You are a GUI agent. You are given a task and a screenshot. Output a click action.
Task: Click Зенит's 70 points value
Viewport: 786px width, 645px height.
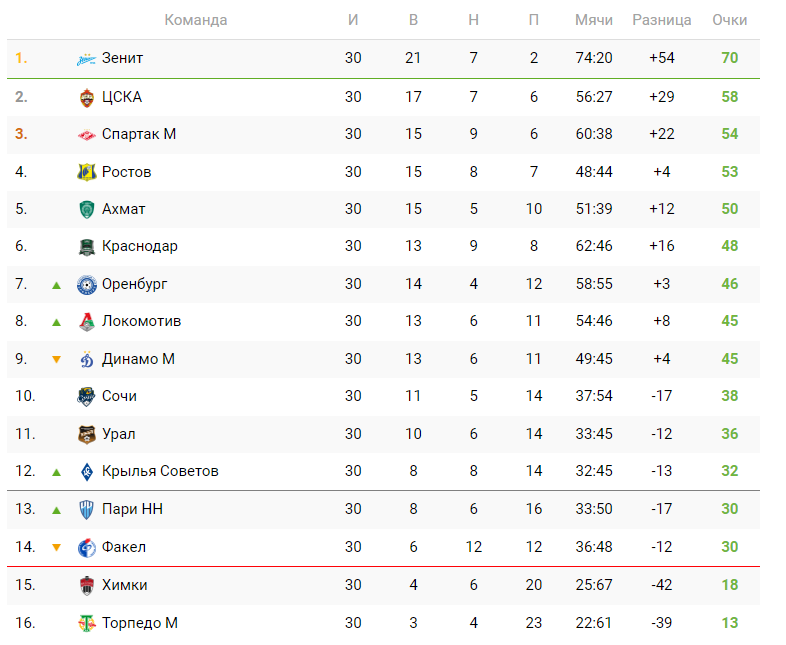729,58
